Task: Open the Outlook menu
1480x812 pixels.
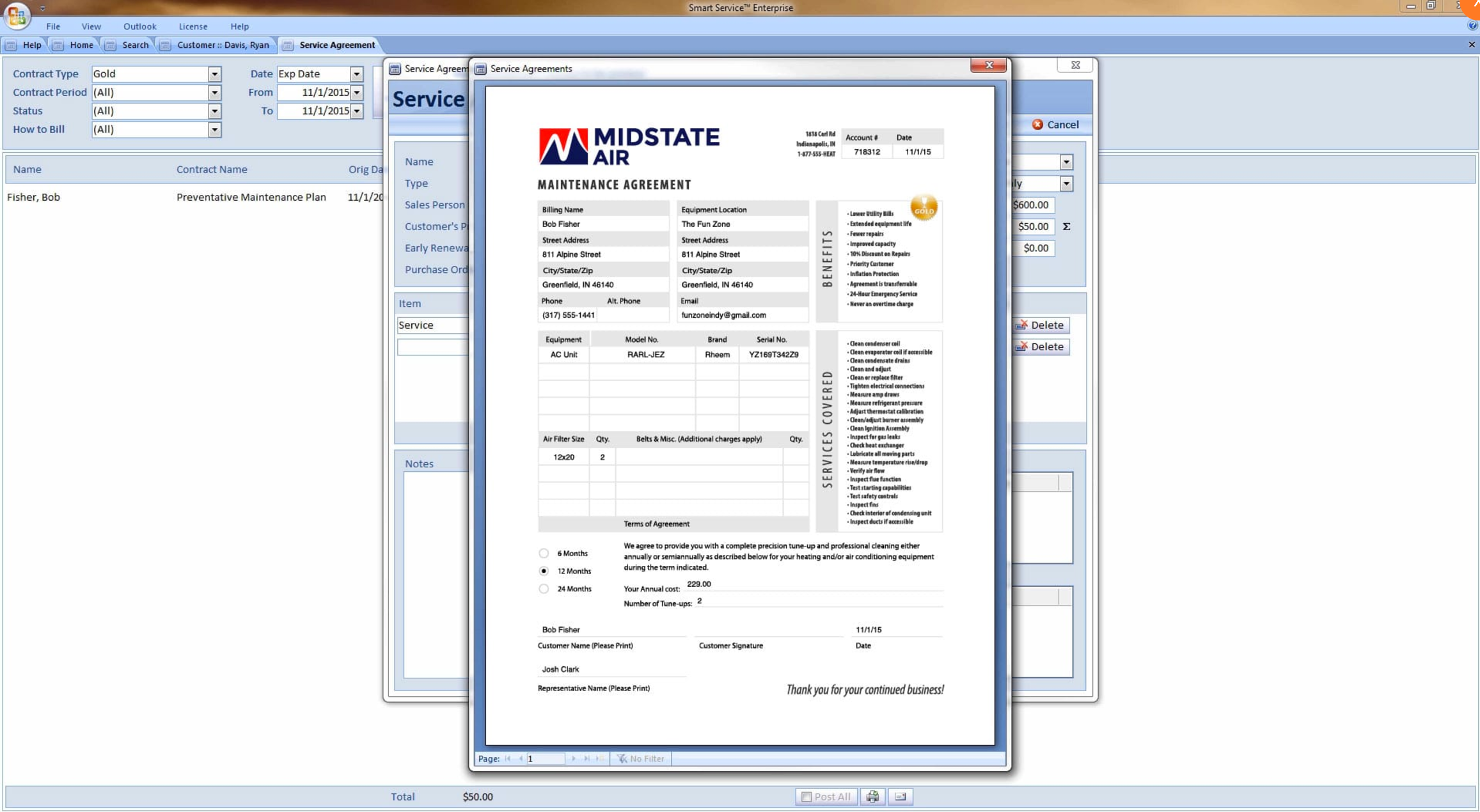Action: pos(139,26)
